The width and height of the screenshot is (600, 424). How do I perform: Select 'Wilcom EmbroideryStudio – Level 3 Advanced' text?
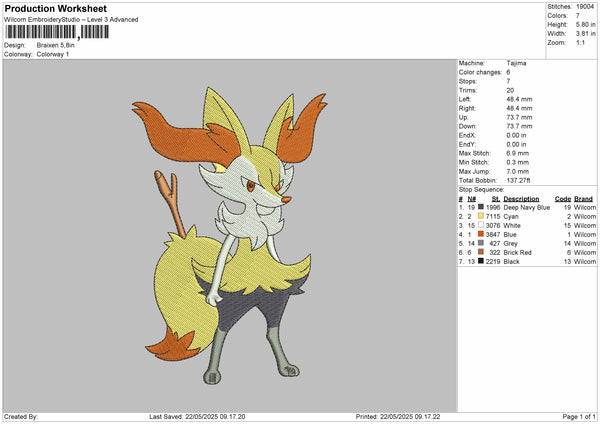[x=71, y=20]
